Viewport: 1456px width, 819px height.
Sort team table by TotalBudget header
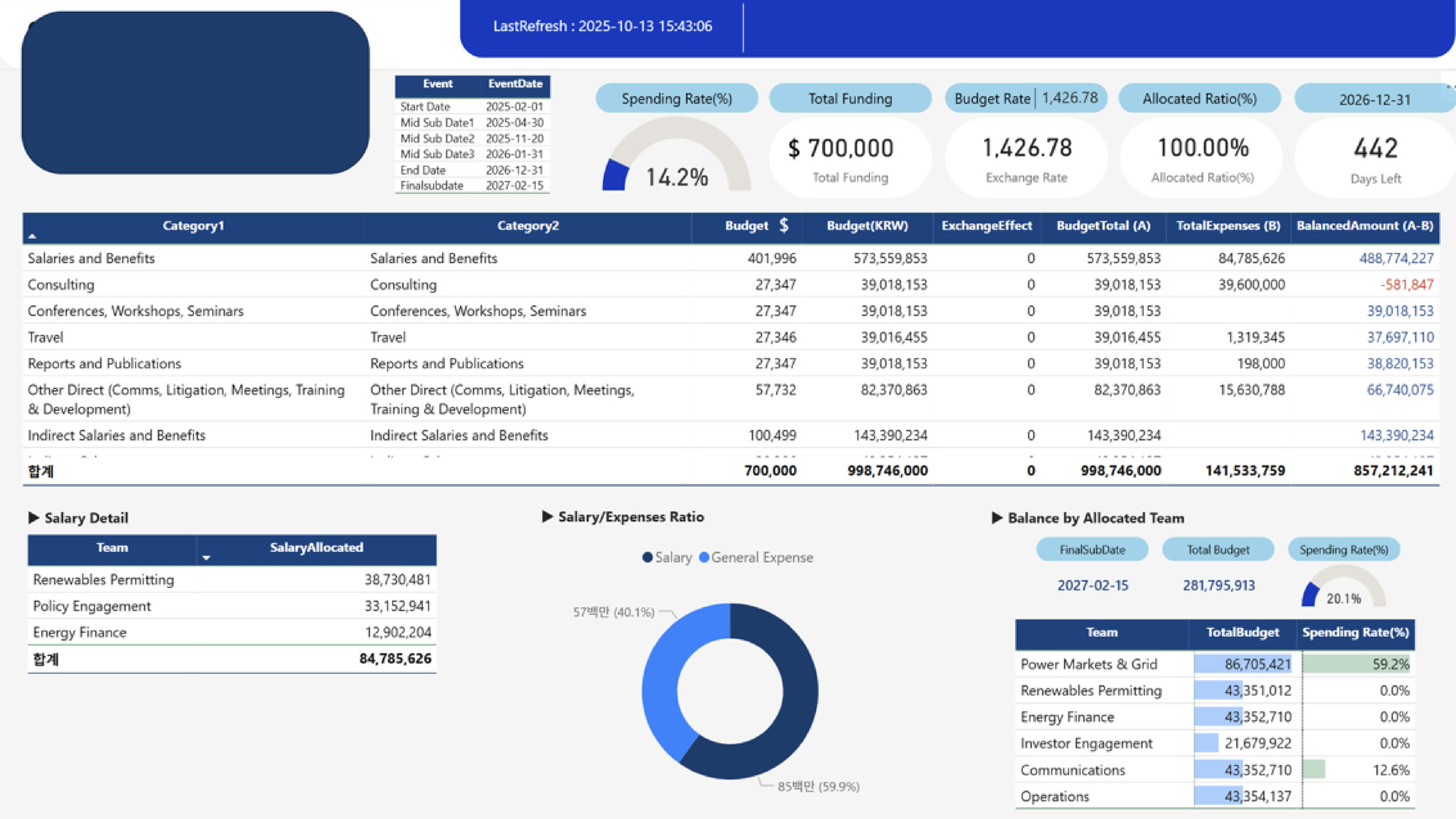(1242, 632)
